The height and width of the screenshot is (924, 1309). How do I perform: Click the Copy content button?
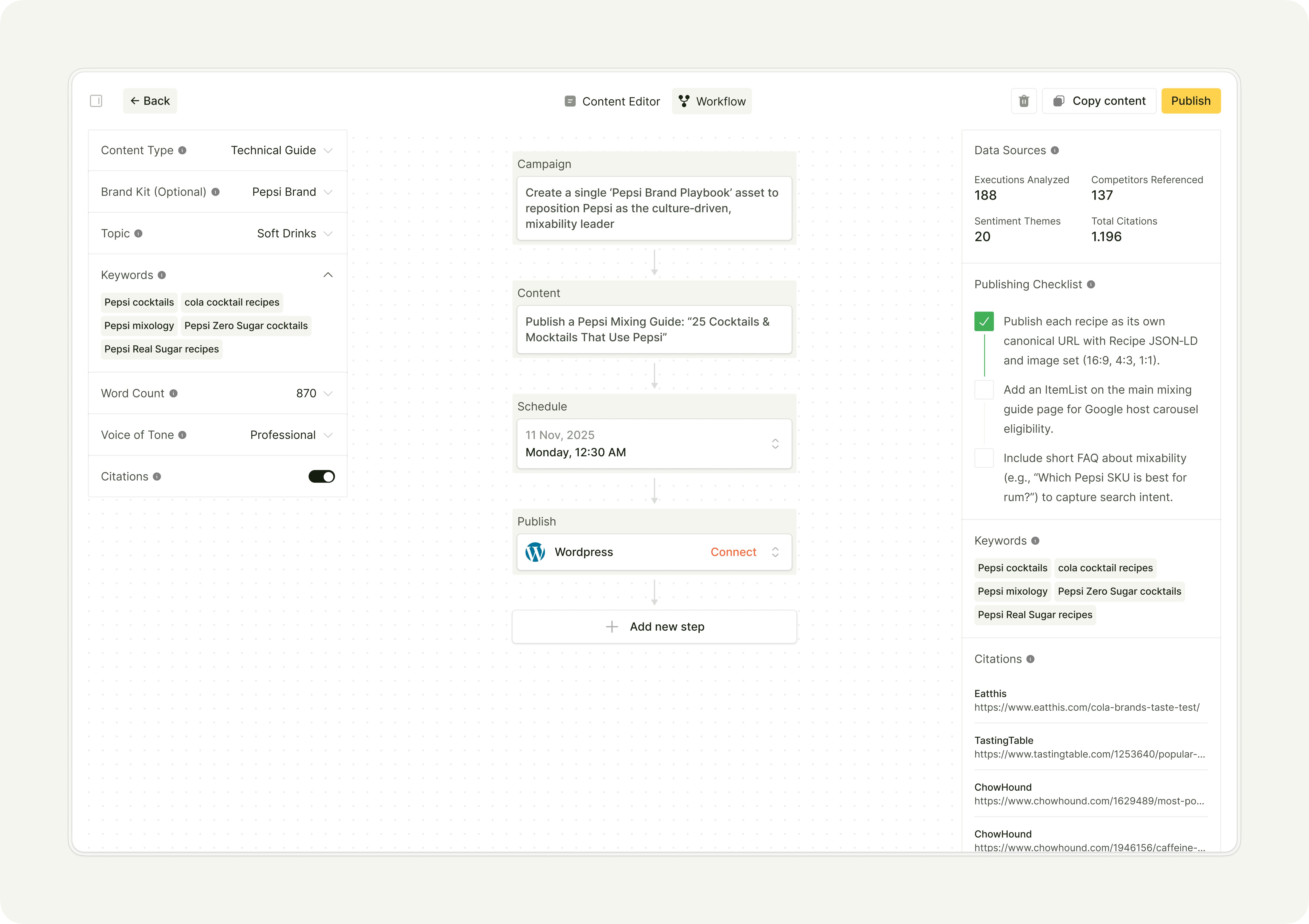pos(1099,101)
